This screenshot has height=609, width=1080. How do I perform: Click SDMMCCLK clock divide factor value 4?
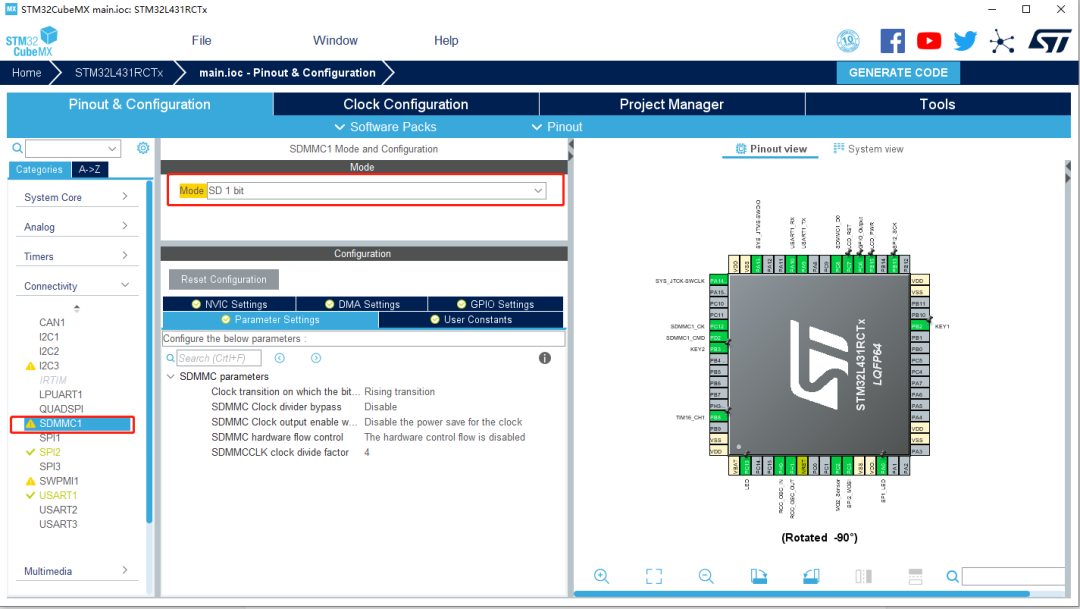(x=367, y=453)
